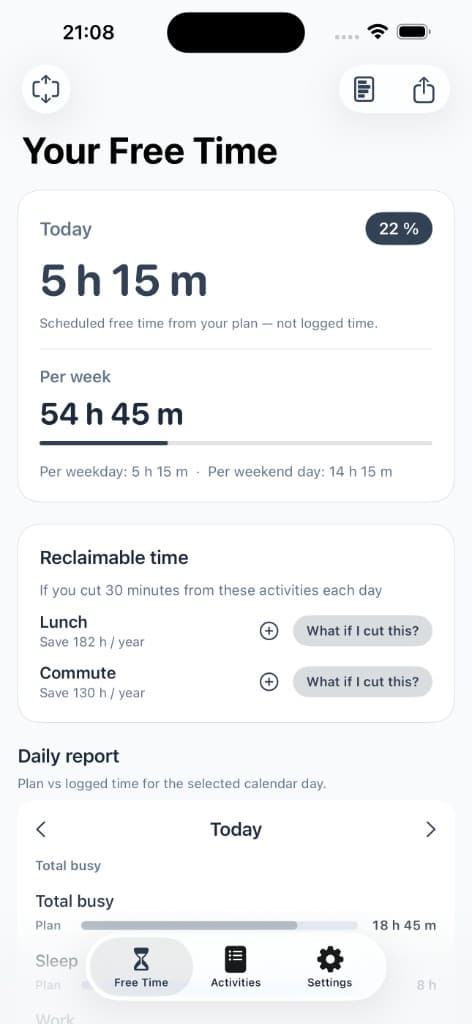Tap the 5 h 15 m free time value
The image size is (472, 1024).
pyautogui.click(x=123, y=281)
